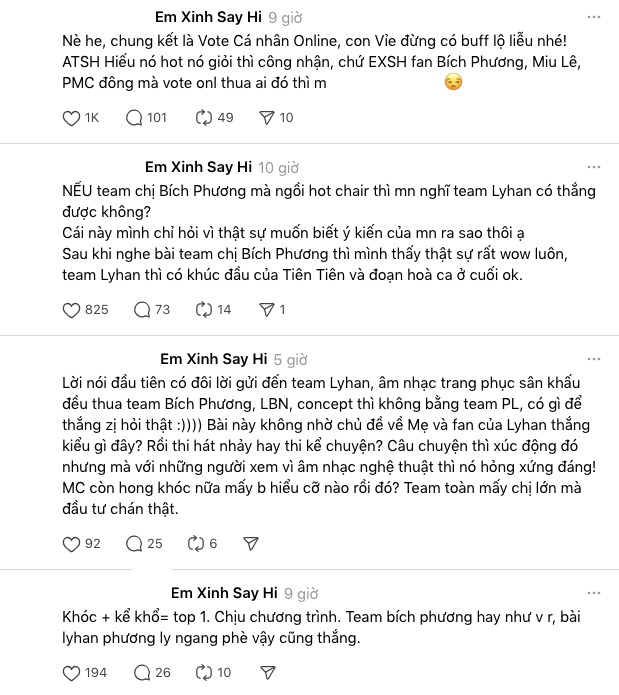Open more options on the 'Nè he' post
619x695 pixels.
594,17
